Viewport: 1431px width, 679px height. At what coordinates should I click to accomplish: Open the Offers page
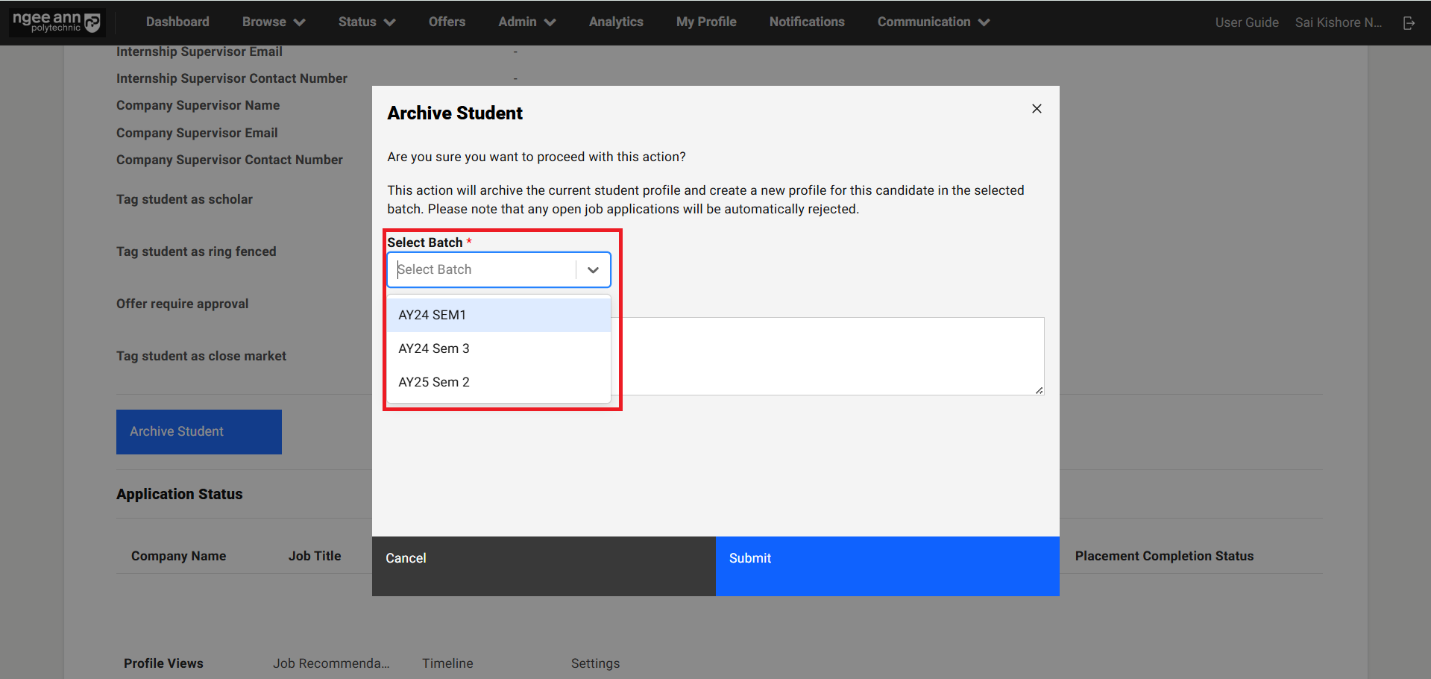[x=446, y=20]
